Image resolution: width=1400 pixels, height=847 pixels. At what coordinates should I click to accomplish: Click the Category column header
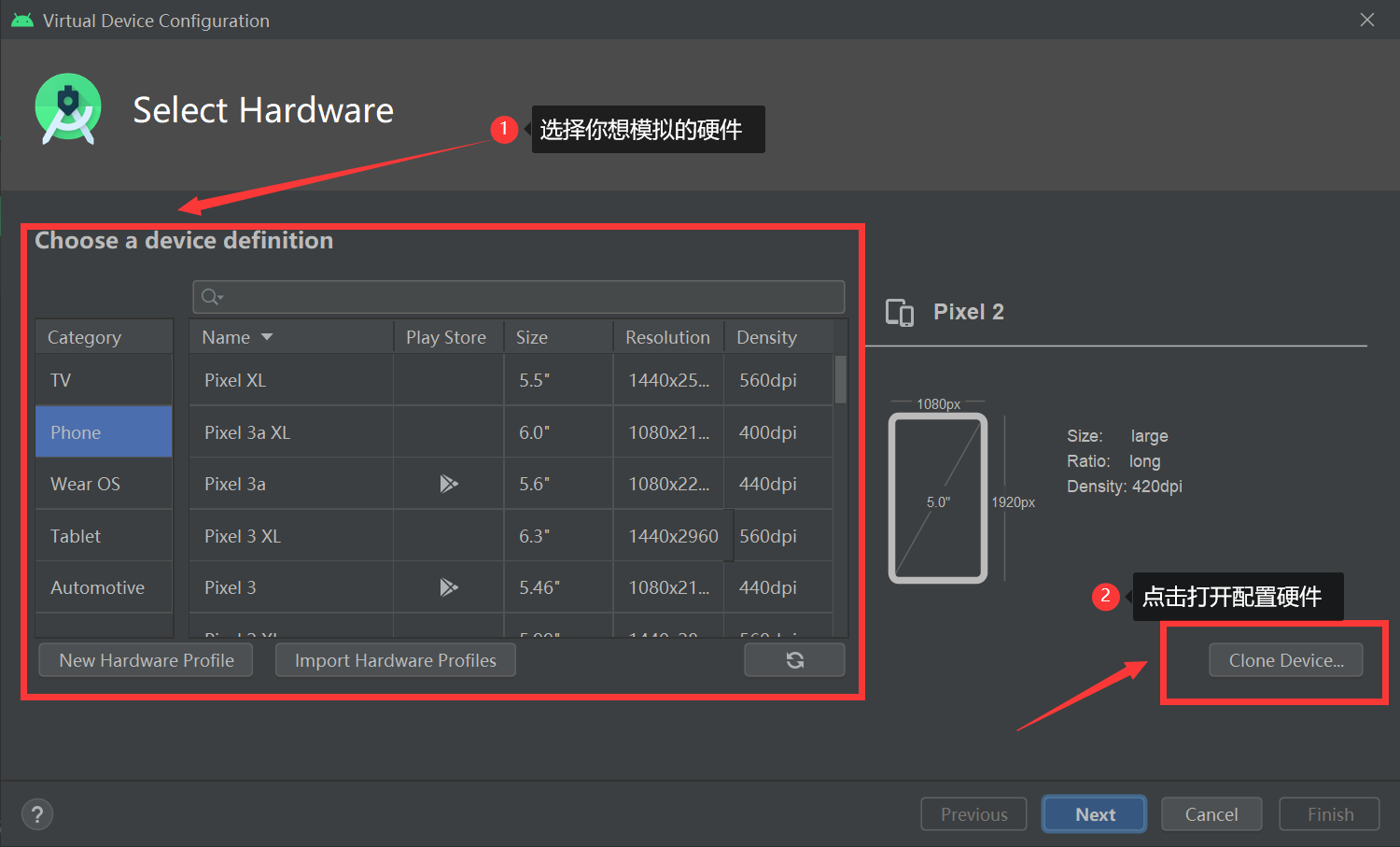point(104,337)
